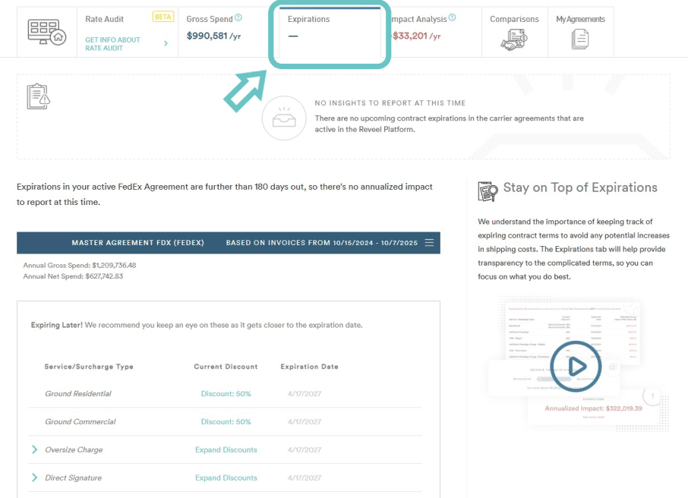This screenshot has height=498, width=688.
Task: Click Ground Residential Discount: 50% link
Action: point(226,394)
